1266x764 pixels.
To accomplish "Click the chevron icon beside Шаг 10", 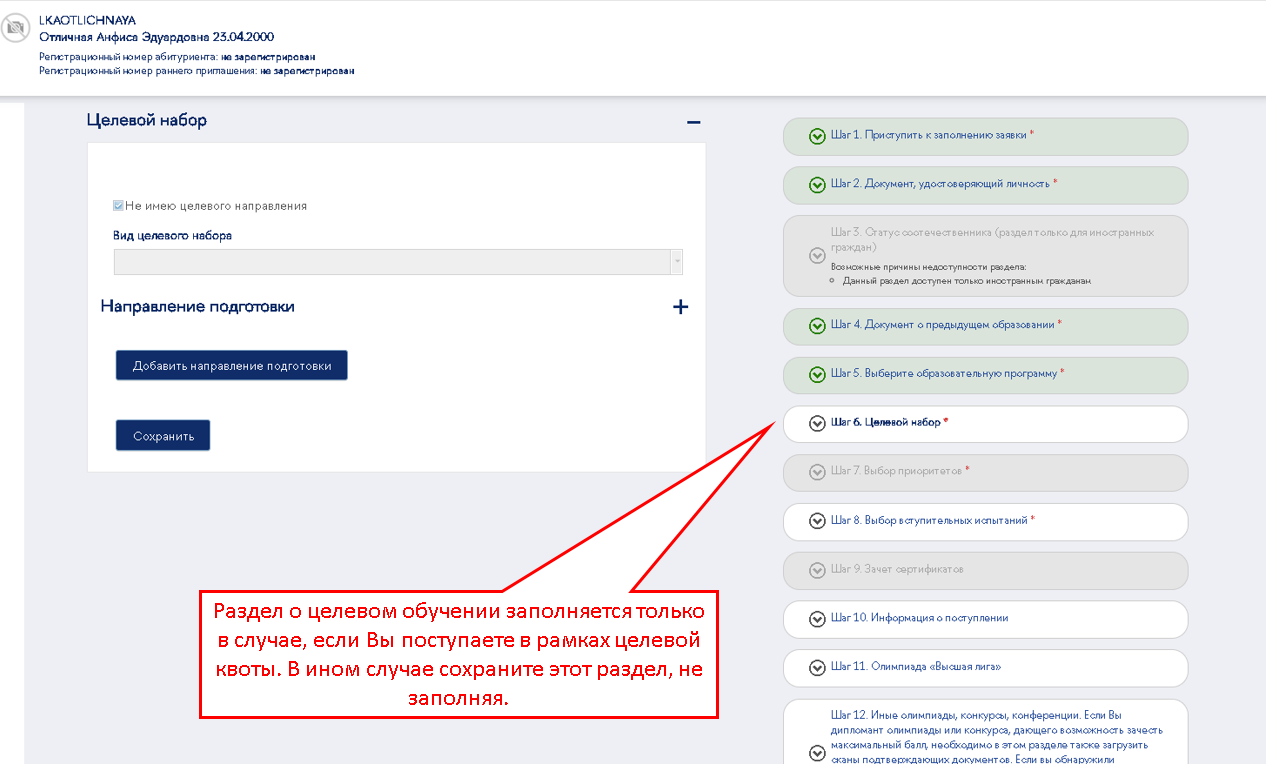I will [x=817, y=619].
